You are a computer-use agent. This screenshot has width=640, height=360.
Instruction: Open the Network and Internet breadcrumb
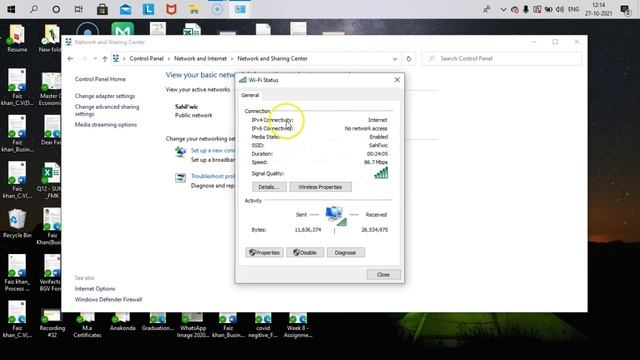point(200,59)
